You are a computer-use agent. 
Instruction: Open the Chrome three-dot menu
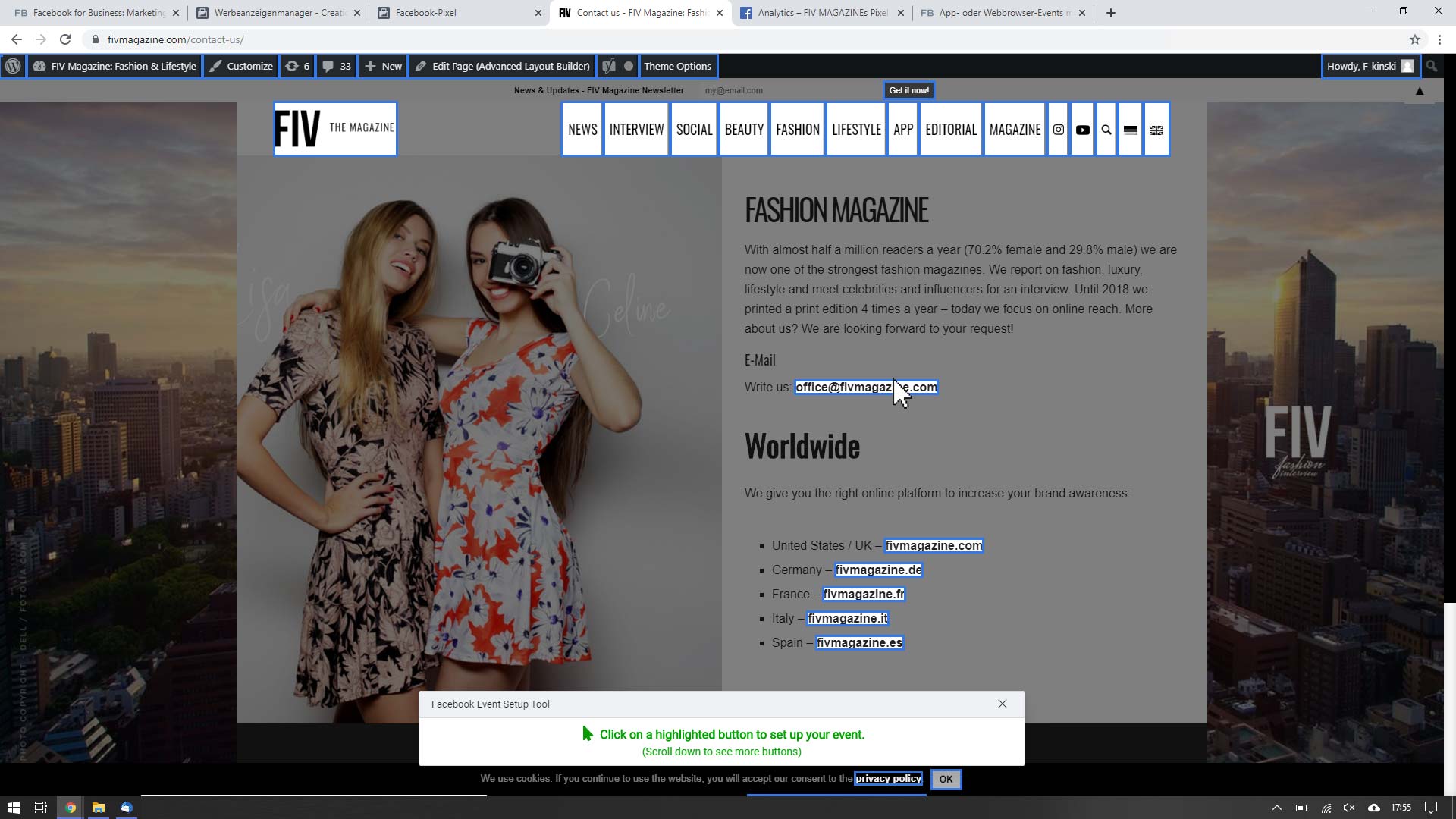coord(1439,39)
